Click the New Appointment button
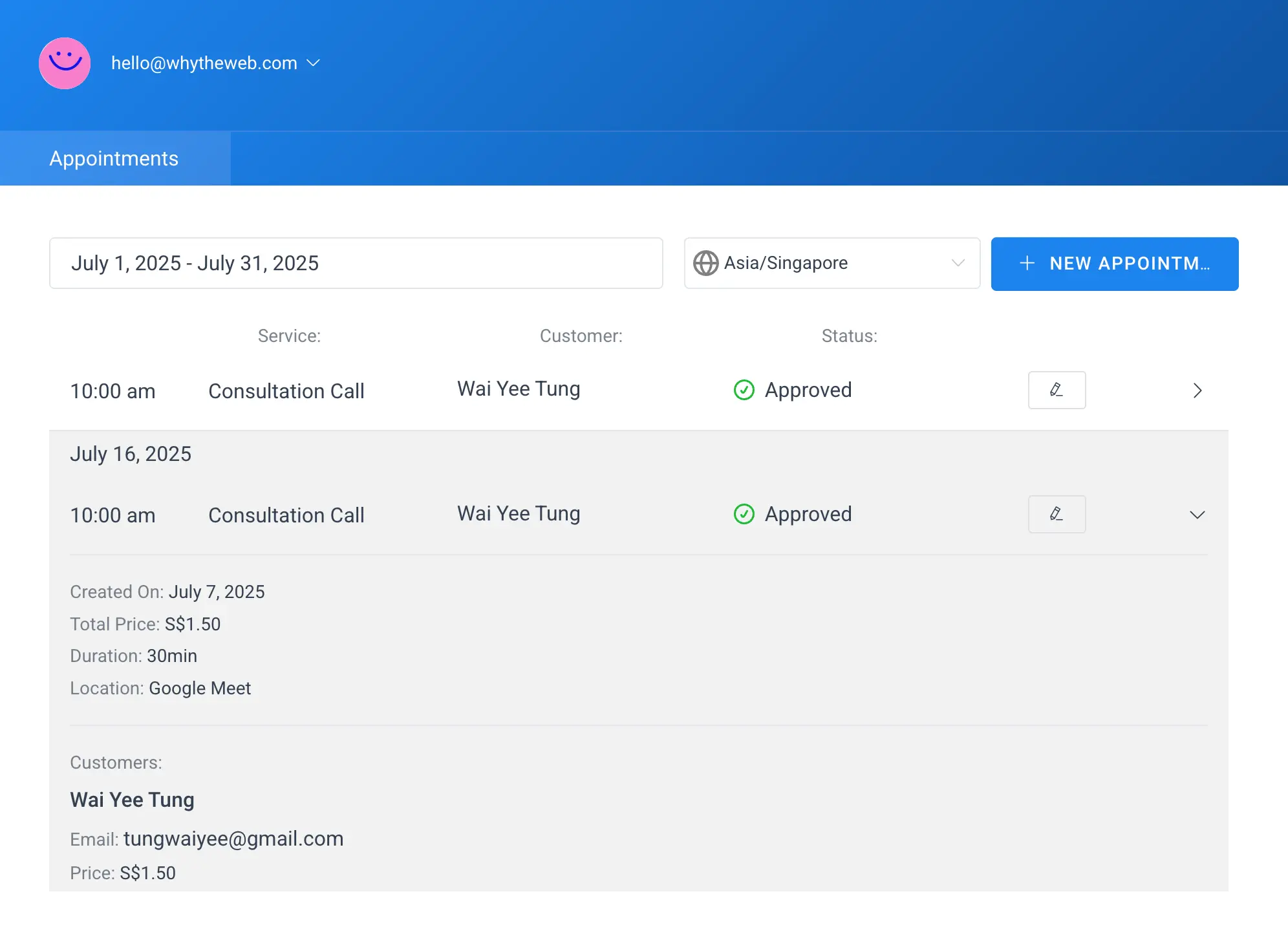 tap(1114, 264)
